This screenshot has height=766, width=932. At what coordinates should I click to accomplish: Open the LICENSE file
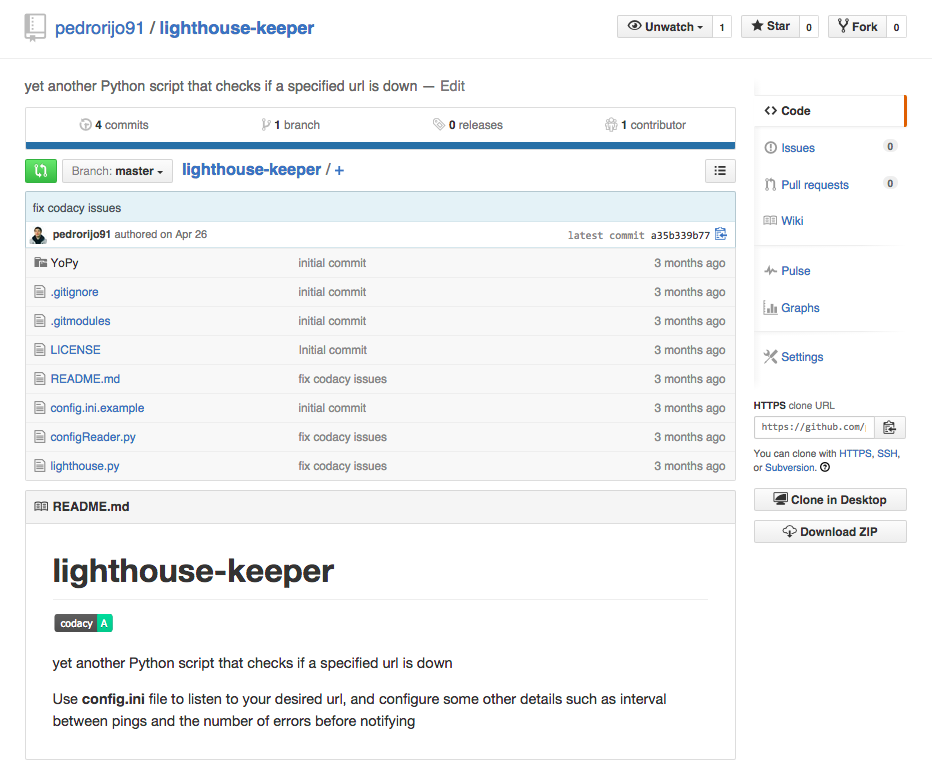[75, 350]
